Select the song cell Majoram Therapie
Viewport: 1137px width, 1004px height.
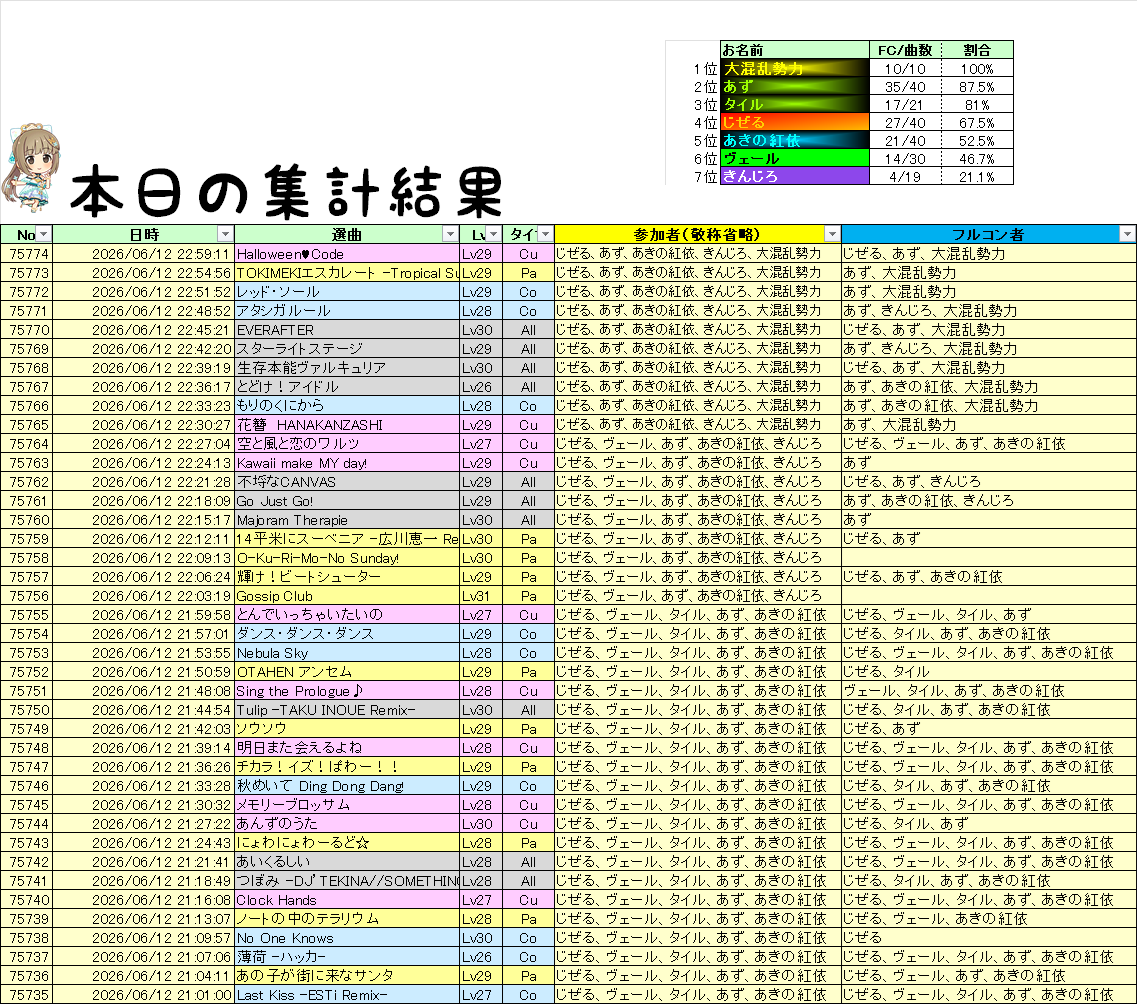click(x=347, y=520)
